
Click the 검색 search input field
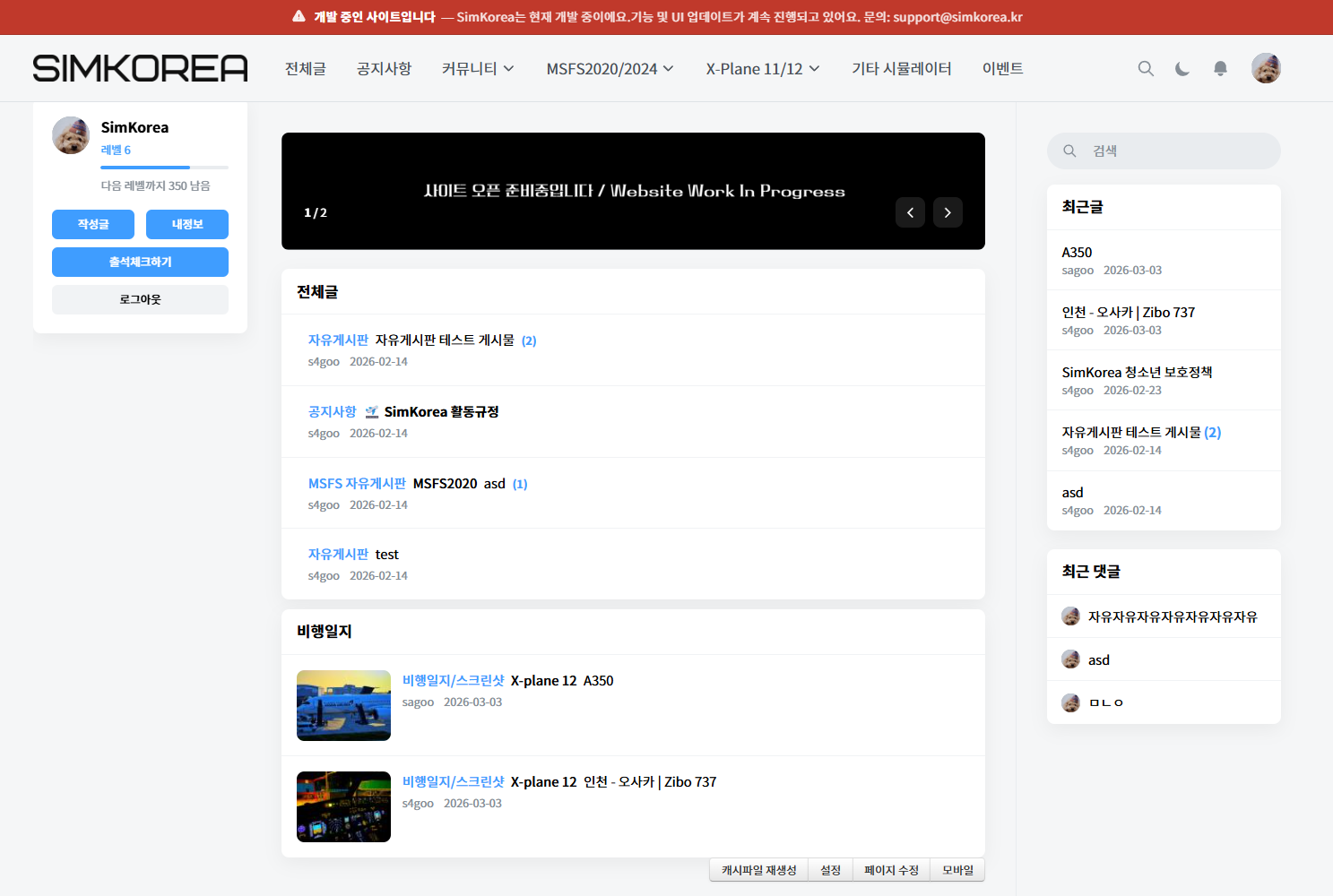click(x=1163, y=151)
